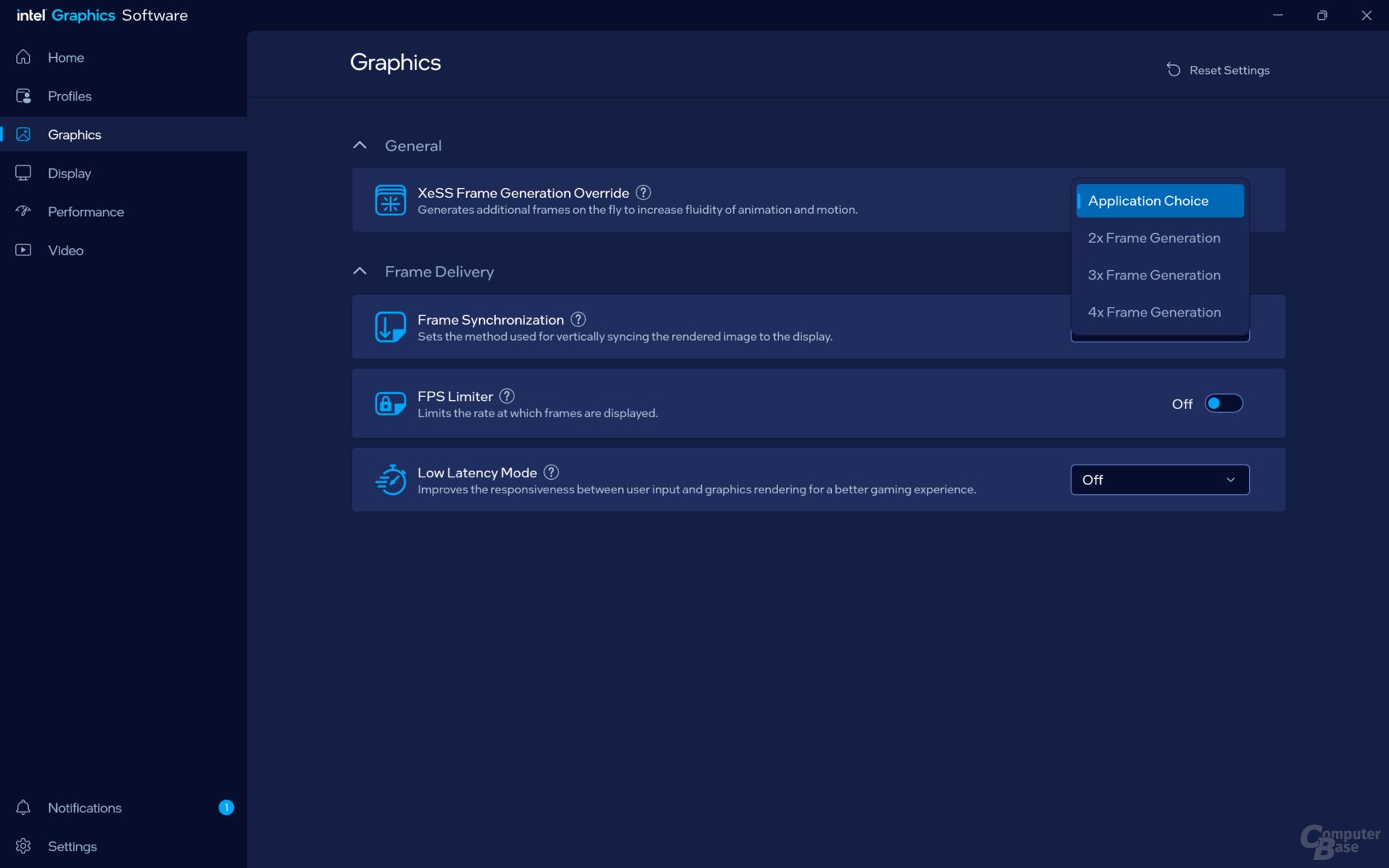Viewport: 1389px width, 868px height.
Task: Click the Reset Settings button
Action: point(1219,70)
